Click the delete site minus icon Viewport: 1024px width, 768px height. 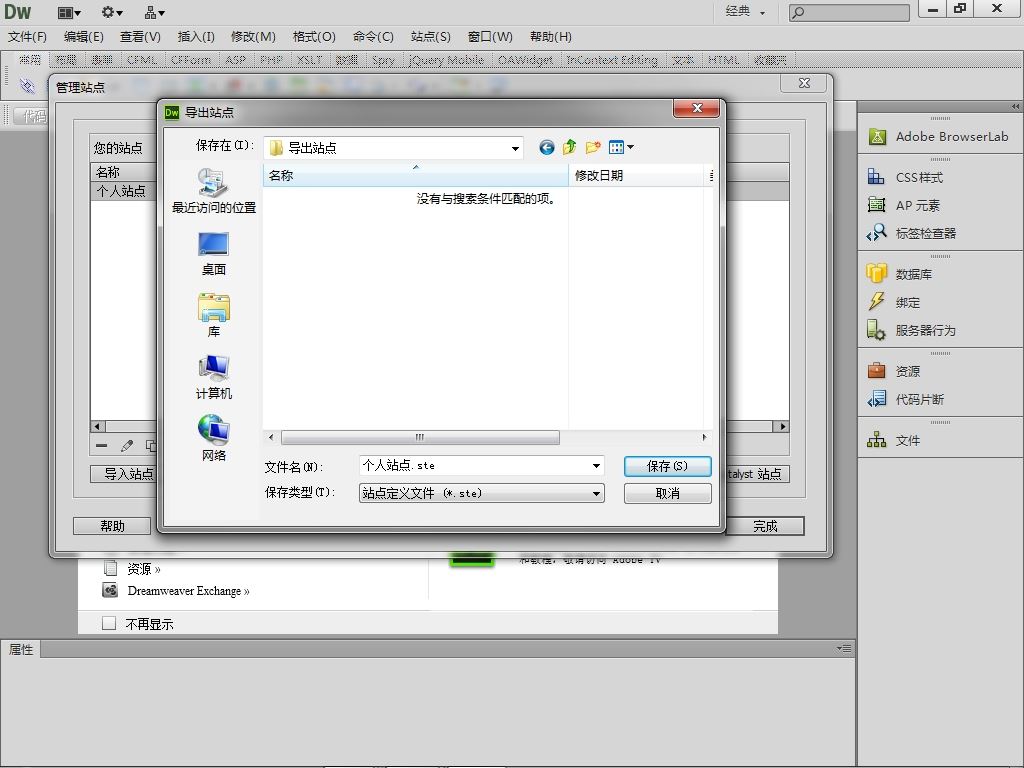tap(101, 445)
